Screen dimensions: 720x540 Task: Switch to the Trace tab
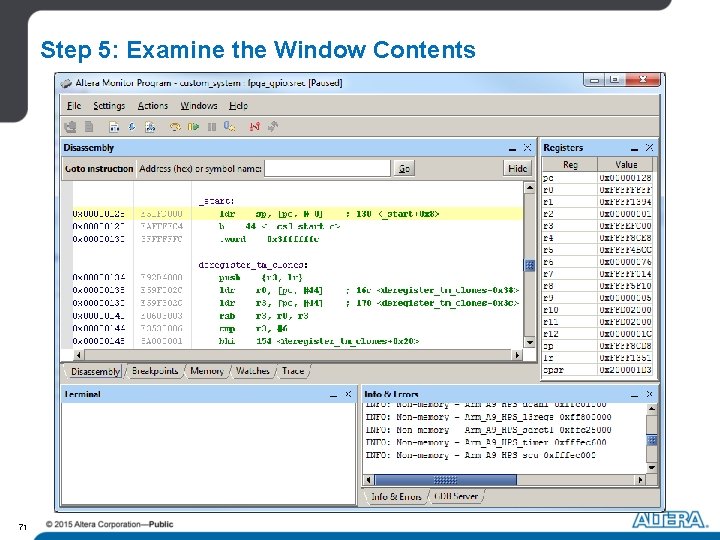tap(293, 371)
